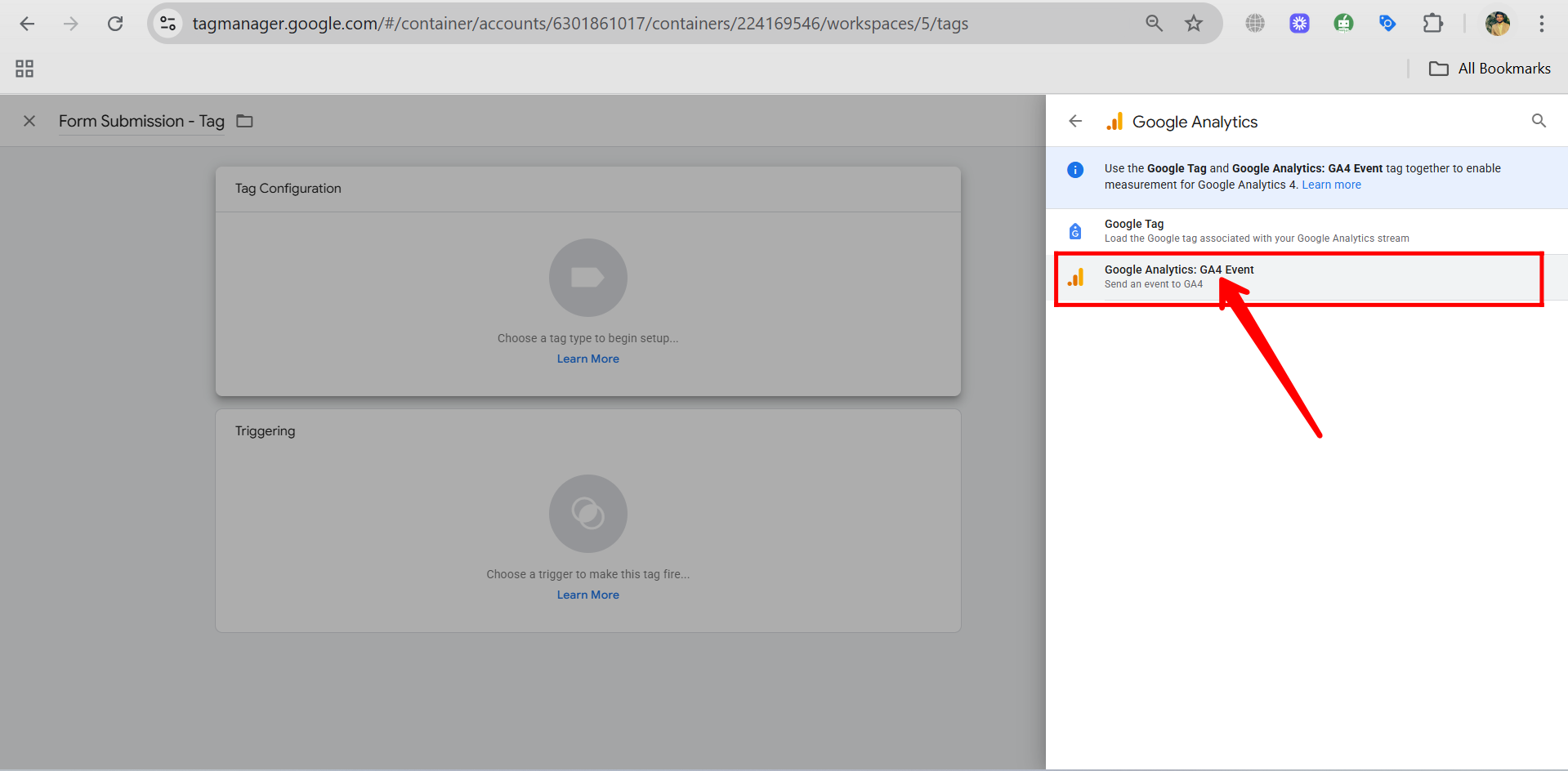Open the purple asterisk extension icon

[x=1299, y=24]
